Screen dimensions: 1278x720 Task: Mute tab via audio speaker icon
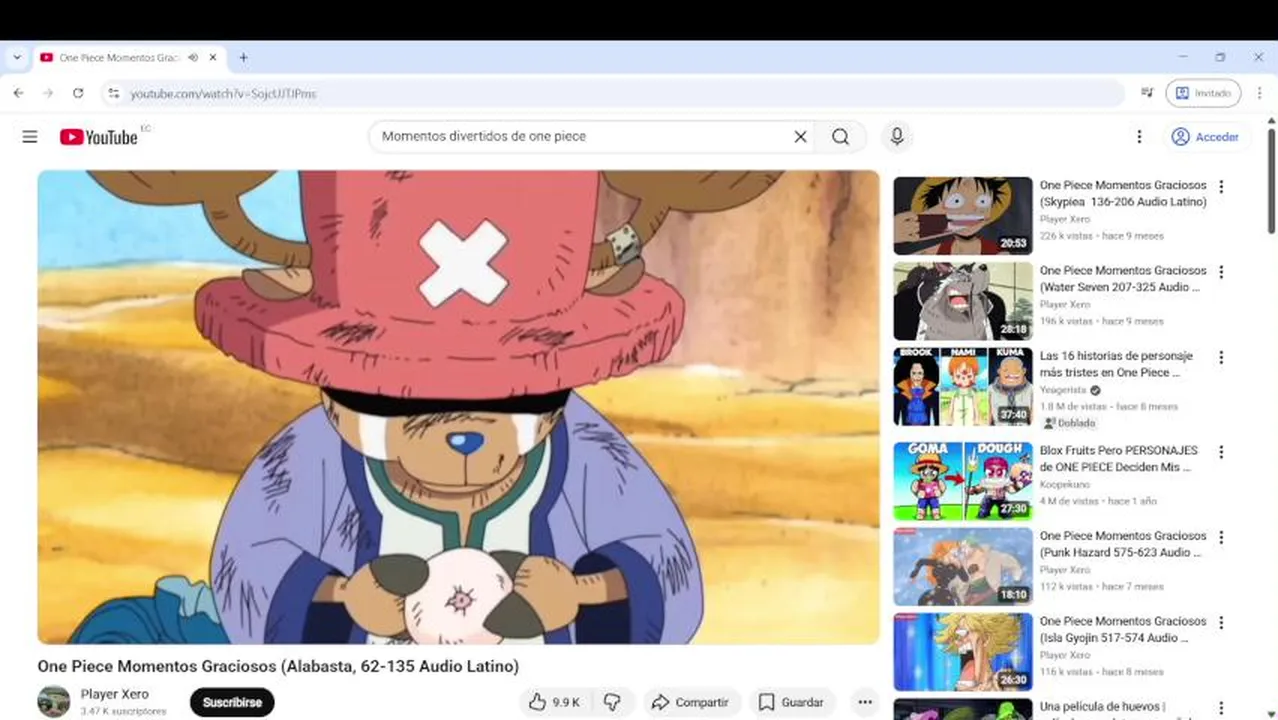(193, 58)
